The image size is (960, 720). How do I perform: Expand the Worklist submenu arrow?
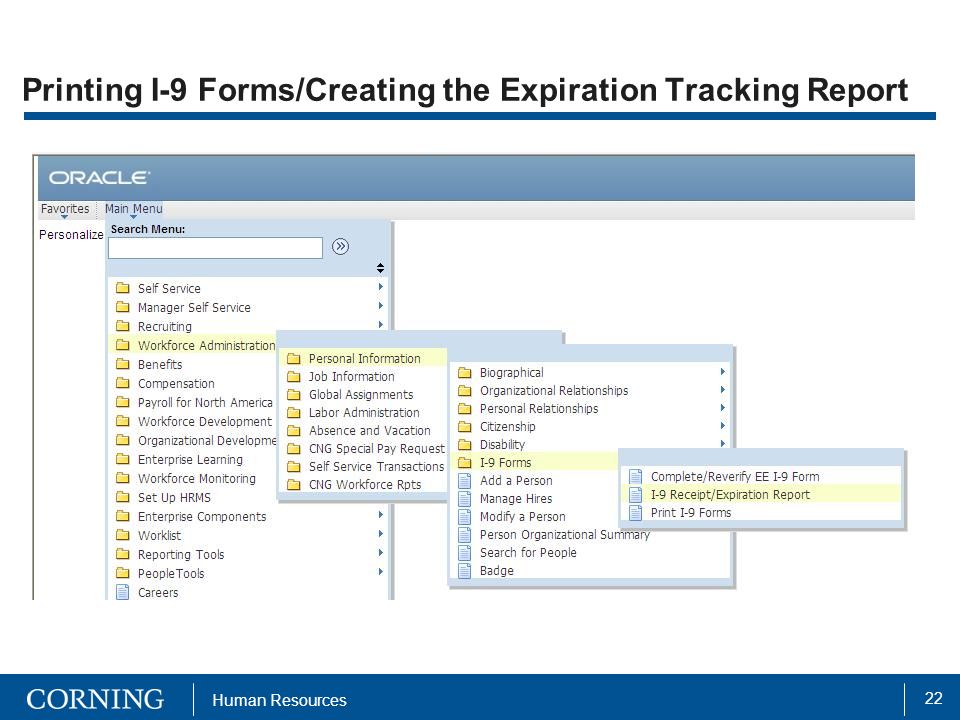pyautogui.click(x=380, y=534)
